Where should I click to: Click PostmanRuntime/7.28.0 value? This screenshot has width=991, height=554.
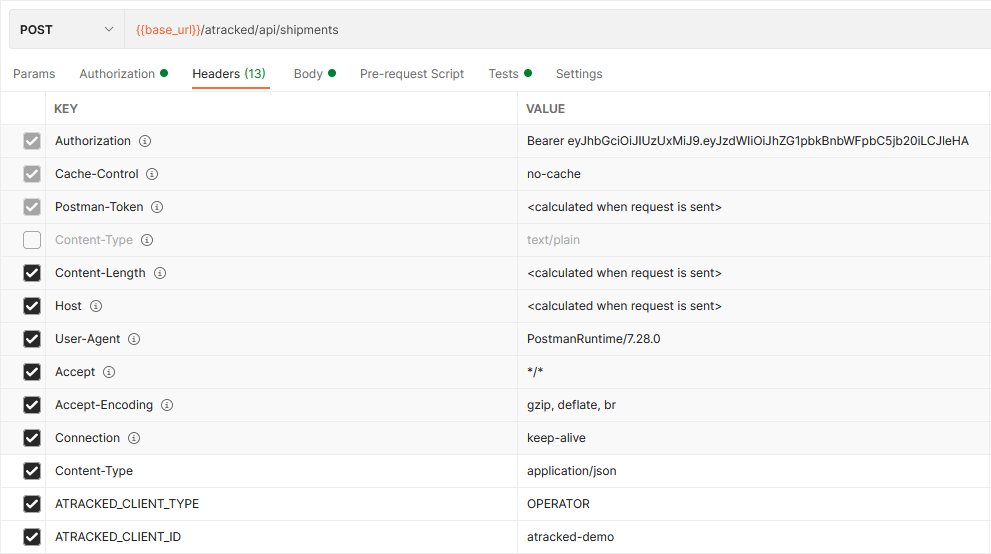point(593,339)
